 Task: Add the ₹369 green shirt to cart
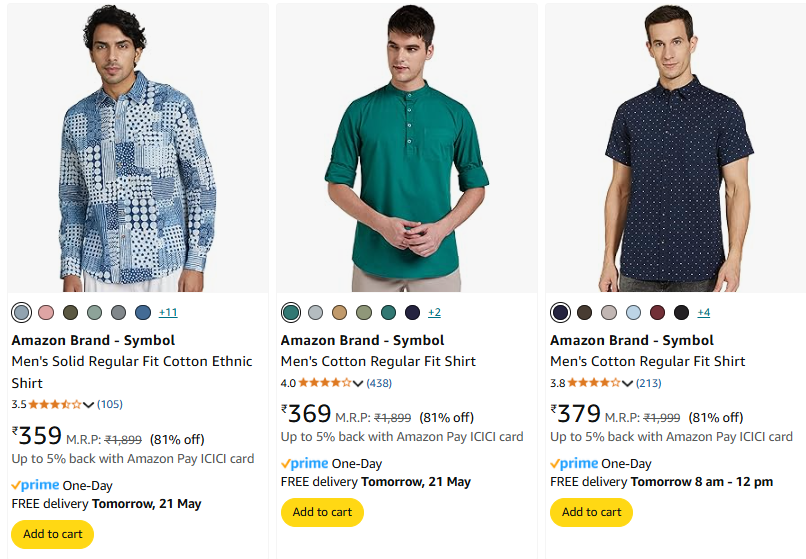(322, 512)
